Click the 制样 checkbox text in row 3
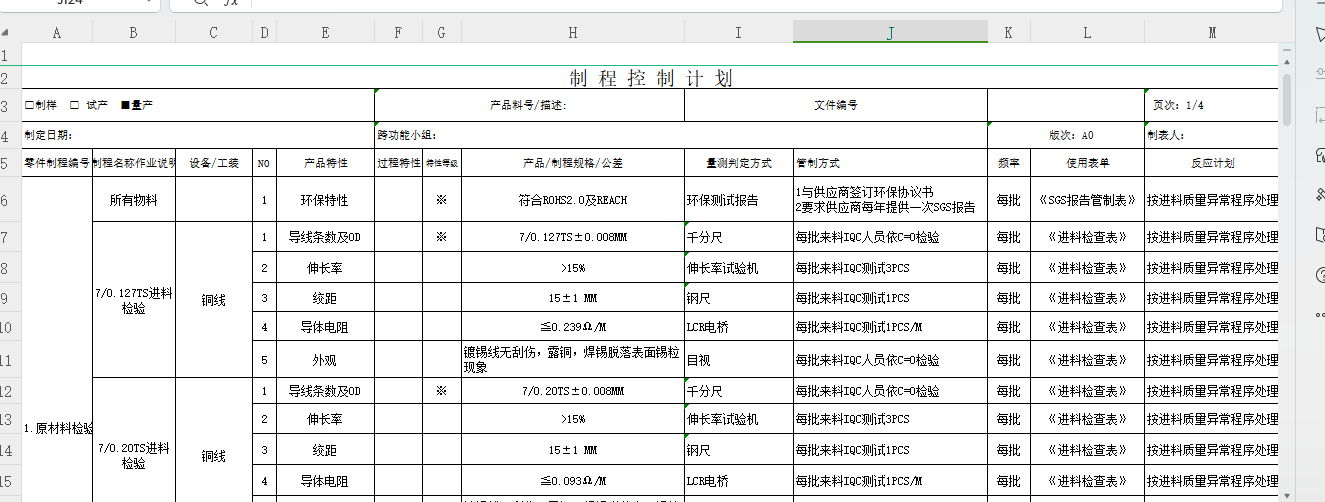Screen dimensions: 1325x502 click(41, 105)
